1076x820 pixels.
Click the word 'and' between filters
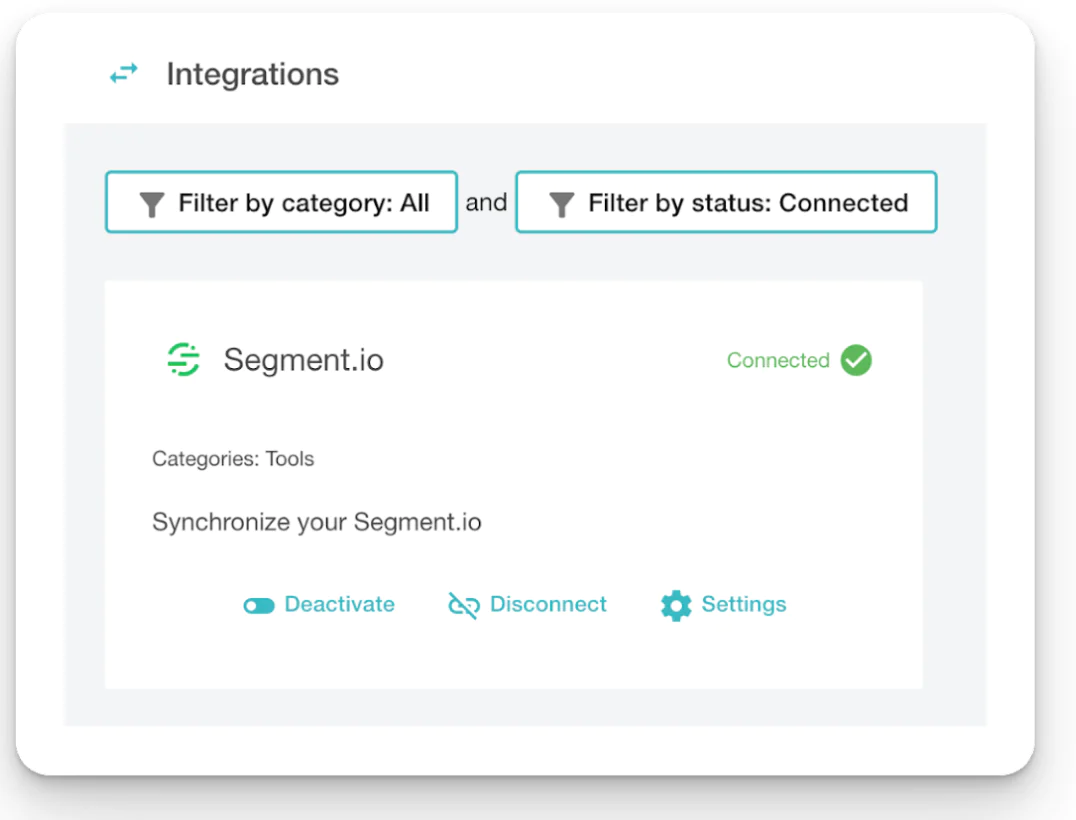click(486, 203)
